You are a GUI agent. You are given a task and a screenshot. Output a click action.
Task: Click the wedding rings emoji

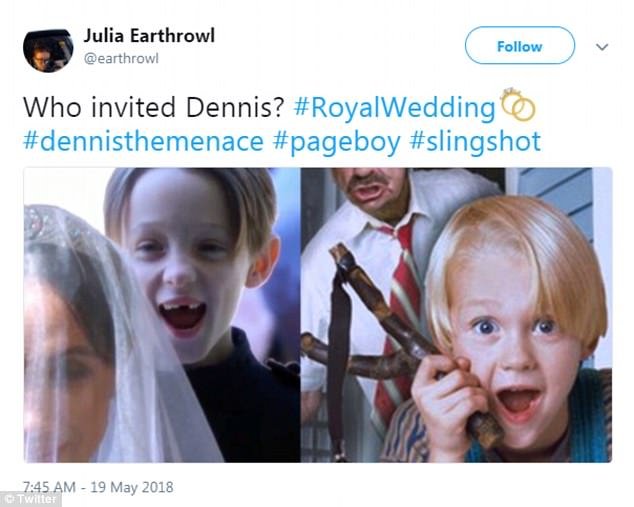point(518,104)
